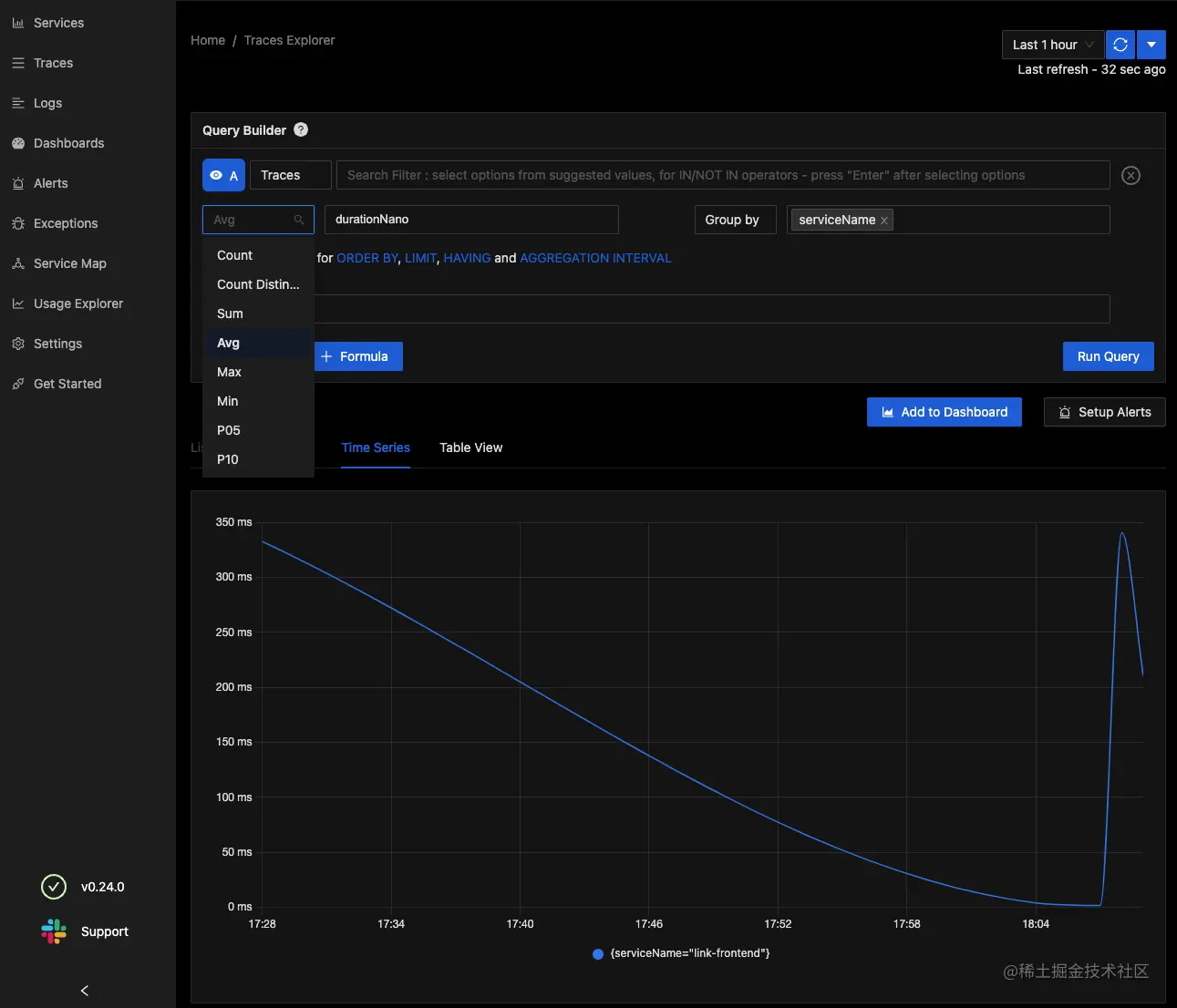Click the Slack Support icon
This screenshot has height=1008, width=1177.
tap(54, 931)
